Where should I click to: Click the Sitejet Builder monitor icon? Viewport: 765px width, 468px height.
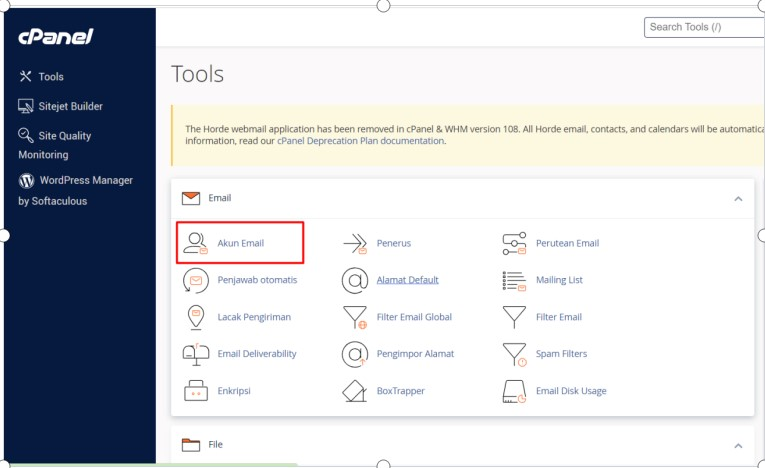(25, 106)
